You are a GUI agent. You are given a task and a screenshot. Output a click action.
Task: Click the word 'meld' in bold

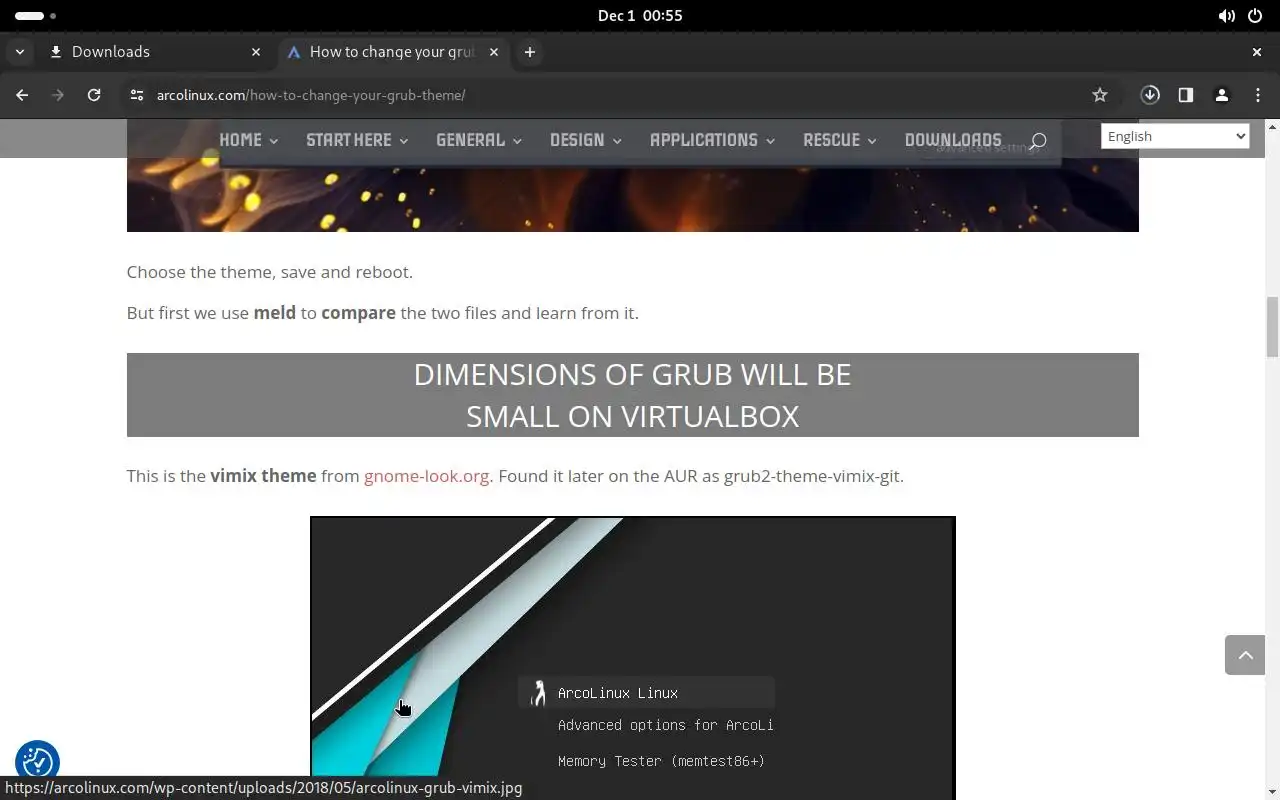[x=275, y=313]
